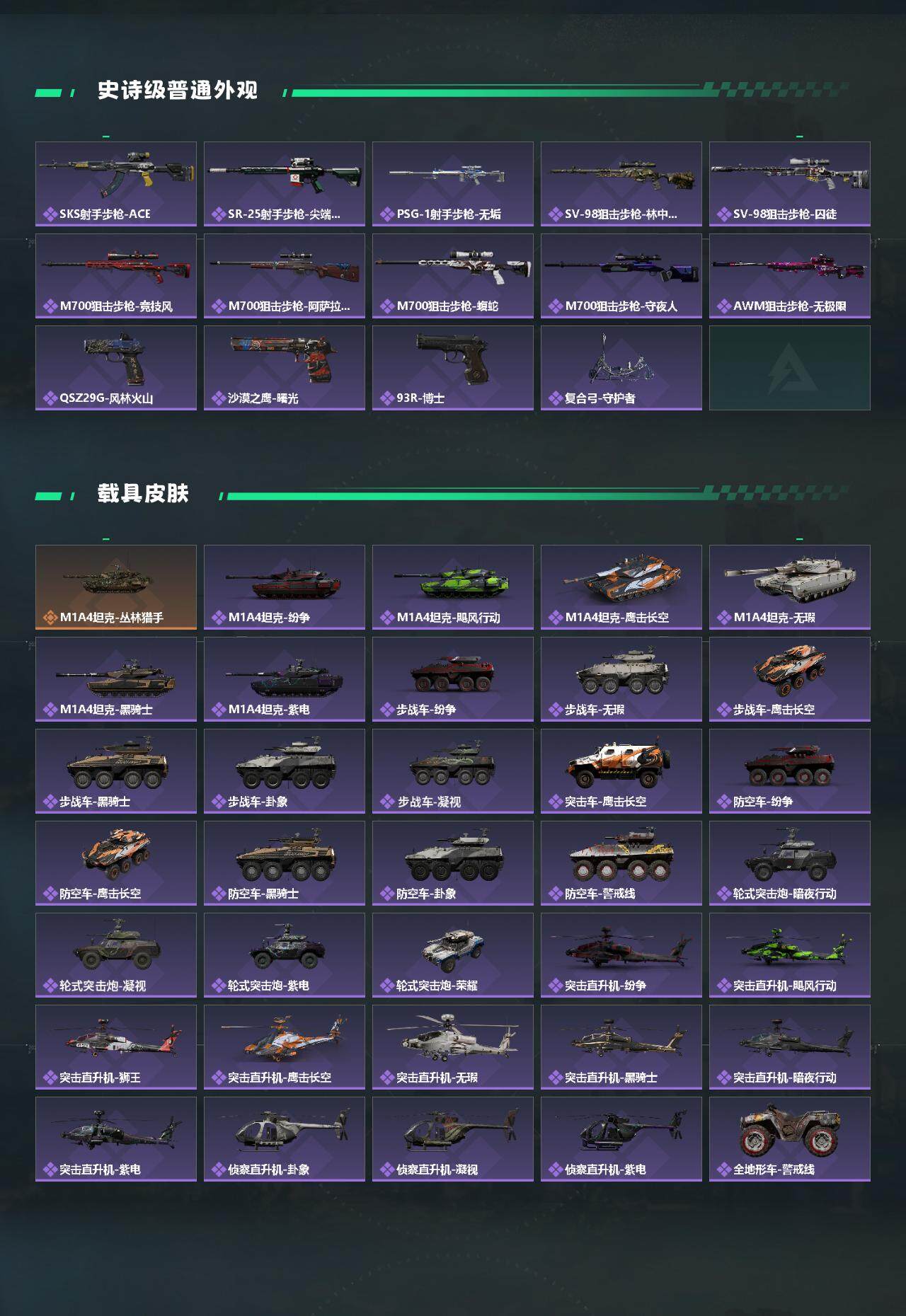Select the 复合弓-守护者 bow icon
The height and width of the screenshot is (1316, 906).
[621, 368]
